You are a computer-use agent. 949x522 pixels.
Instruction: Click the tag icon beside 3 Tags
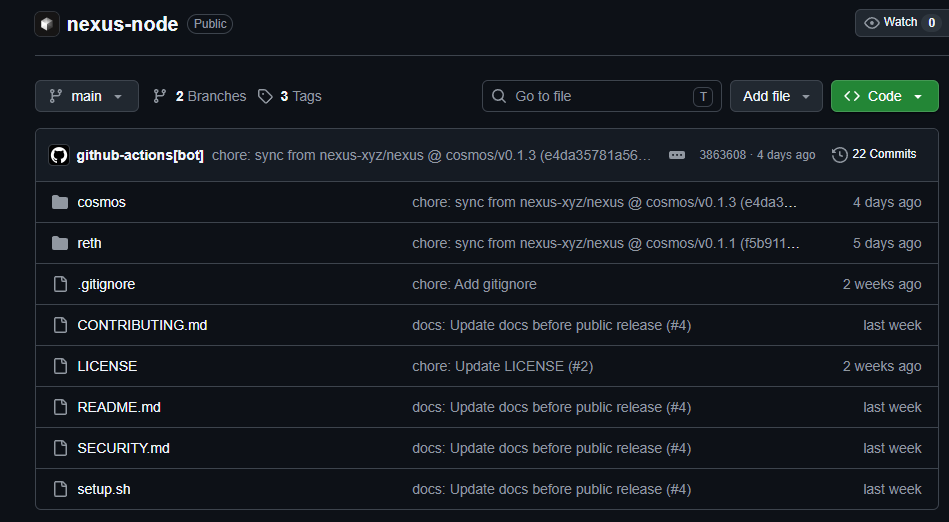click(x=265, y=96)
